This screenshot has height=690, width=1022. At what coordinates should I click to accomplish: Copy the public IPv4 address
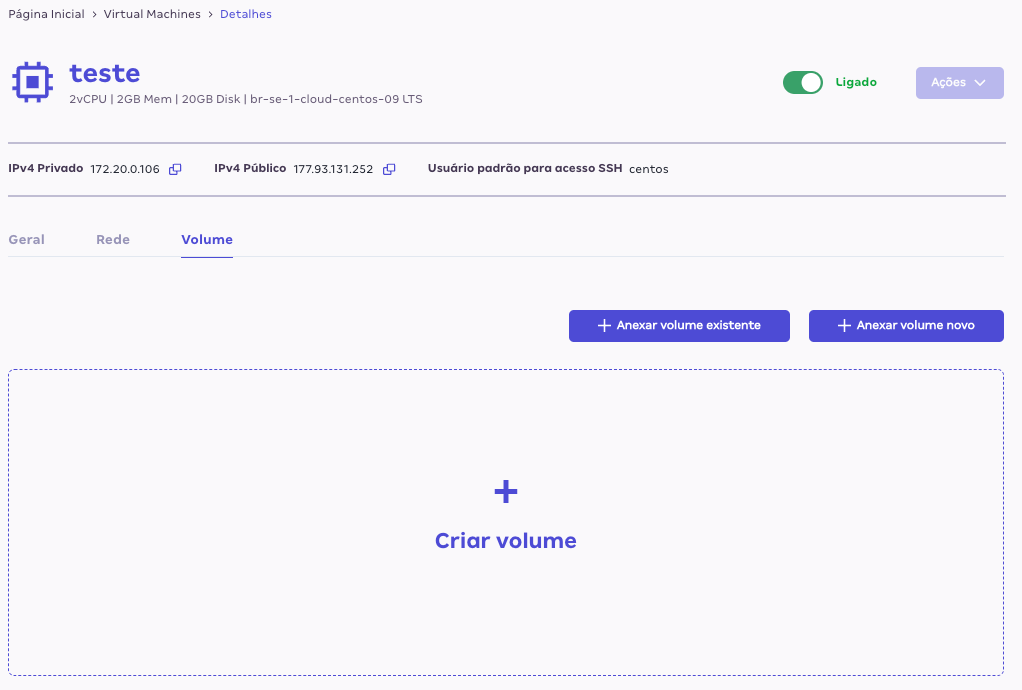[389, 169]
